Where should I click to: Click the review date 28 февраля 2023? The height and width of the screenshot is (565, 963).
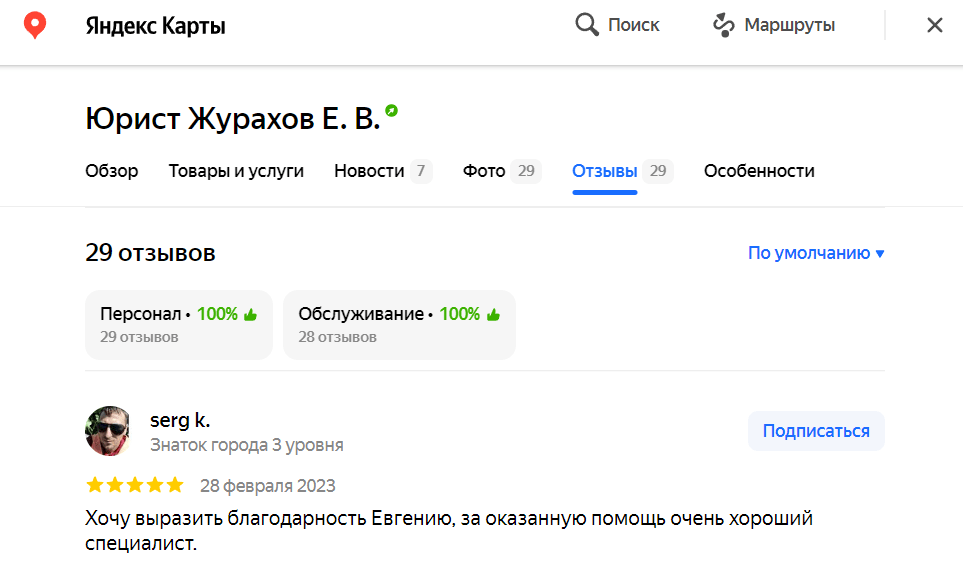click(268, 486)
